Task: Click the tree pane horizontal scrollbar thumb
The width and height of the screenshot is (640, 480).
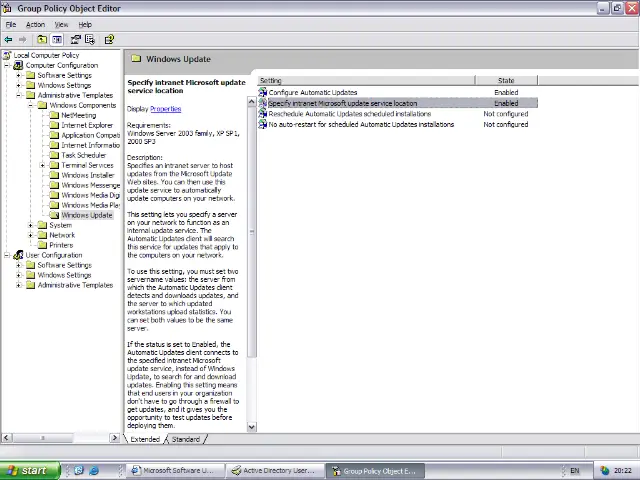Action: [42, 438]
